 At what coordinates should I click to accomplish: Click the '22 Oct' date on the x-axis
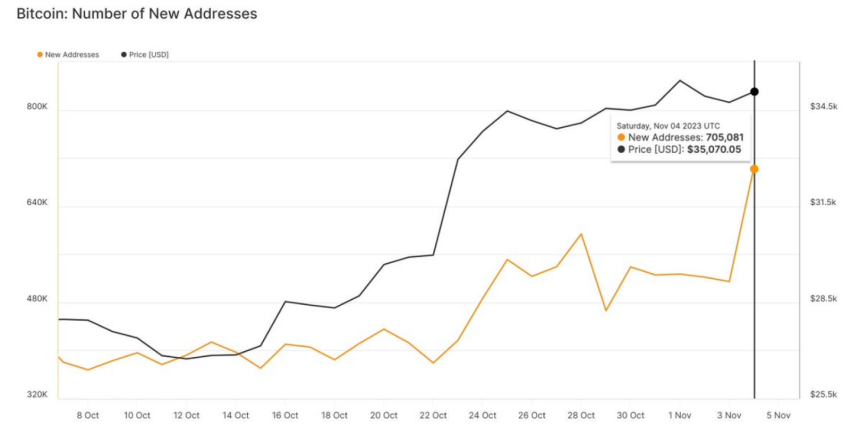tap(433, 415)
